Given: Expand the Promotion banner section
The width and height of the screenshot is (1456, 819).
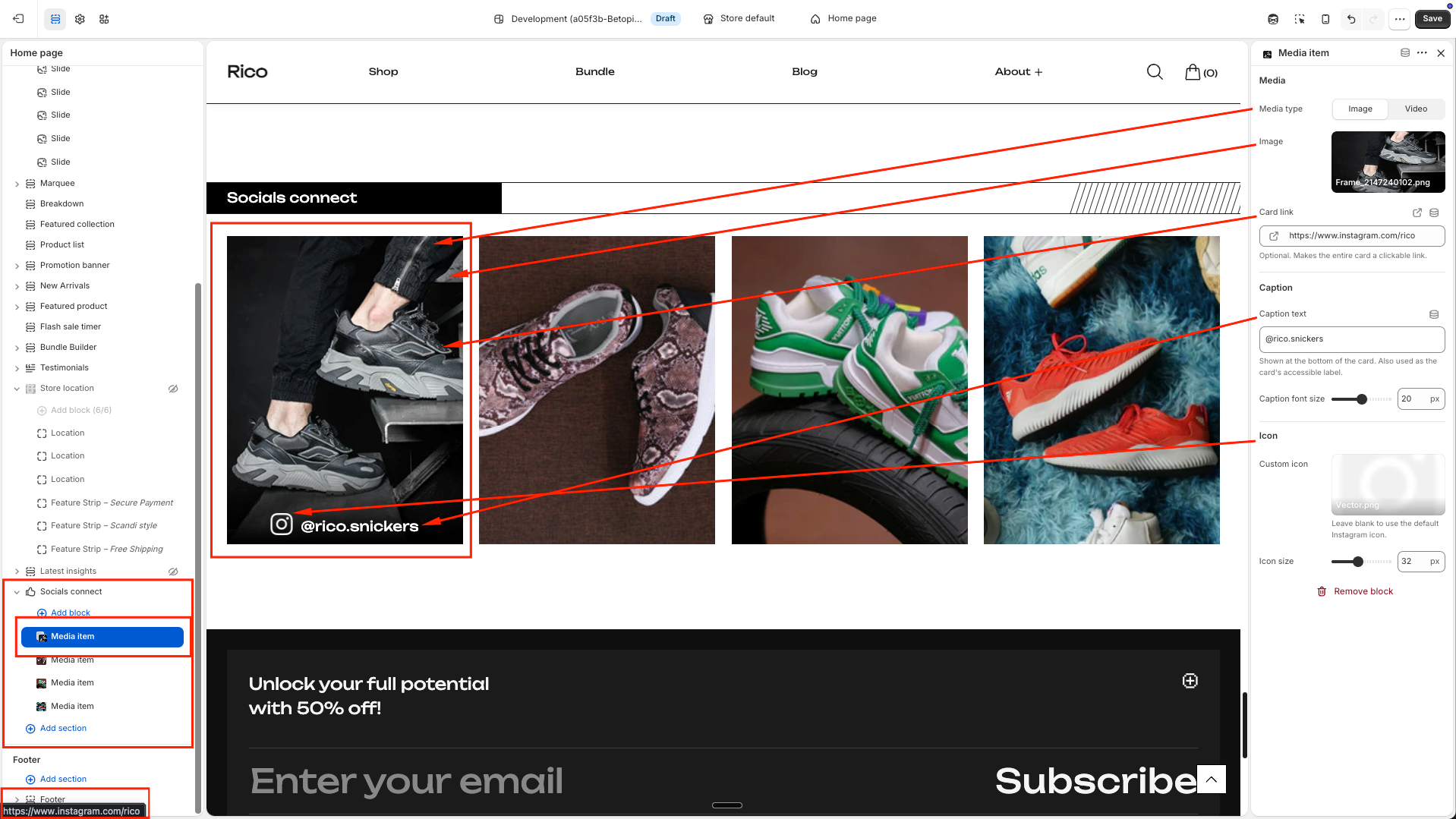Looking at the screenshot, I should (x=17, y=266).
